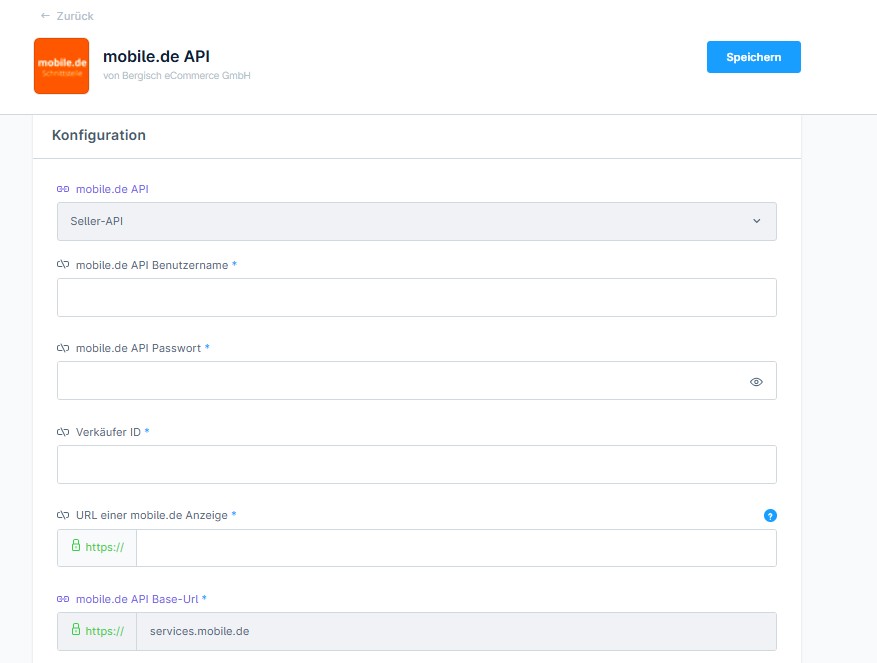This screenshot has height=663, width=877.
Task: Toggle inheritance icon beside API Base-Url label
Action: point(63,599)
